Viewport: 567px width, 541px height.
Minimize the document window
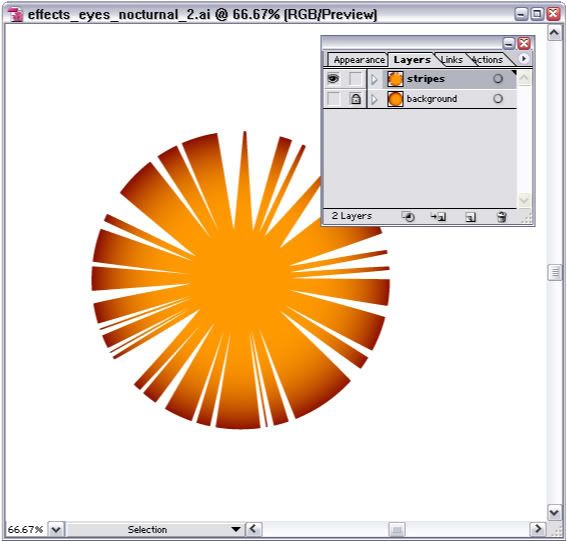click(x=521, y=14)
